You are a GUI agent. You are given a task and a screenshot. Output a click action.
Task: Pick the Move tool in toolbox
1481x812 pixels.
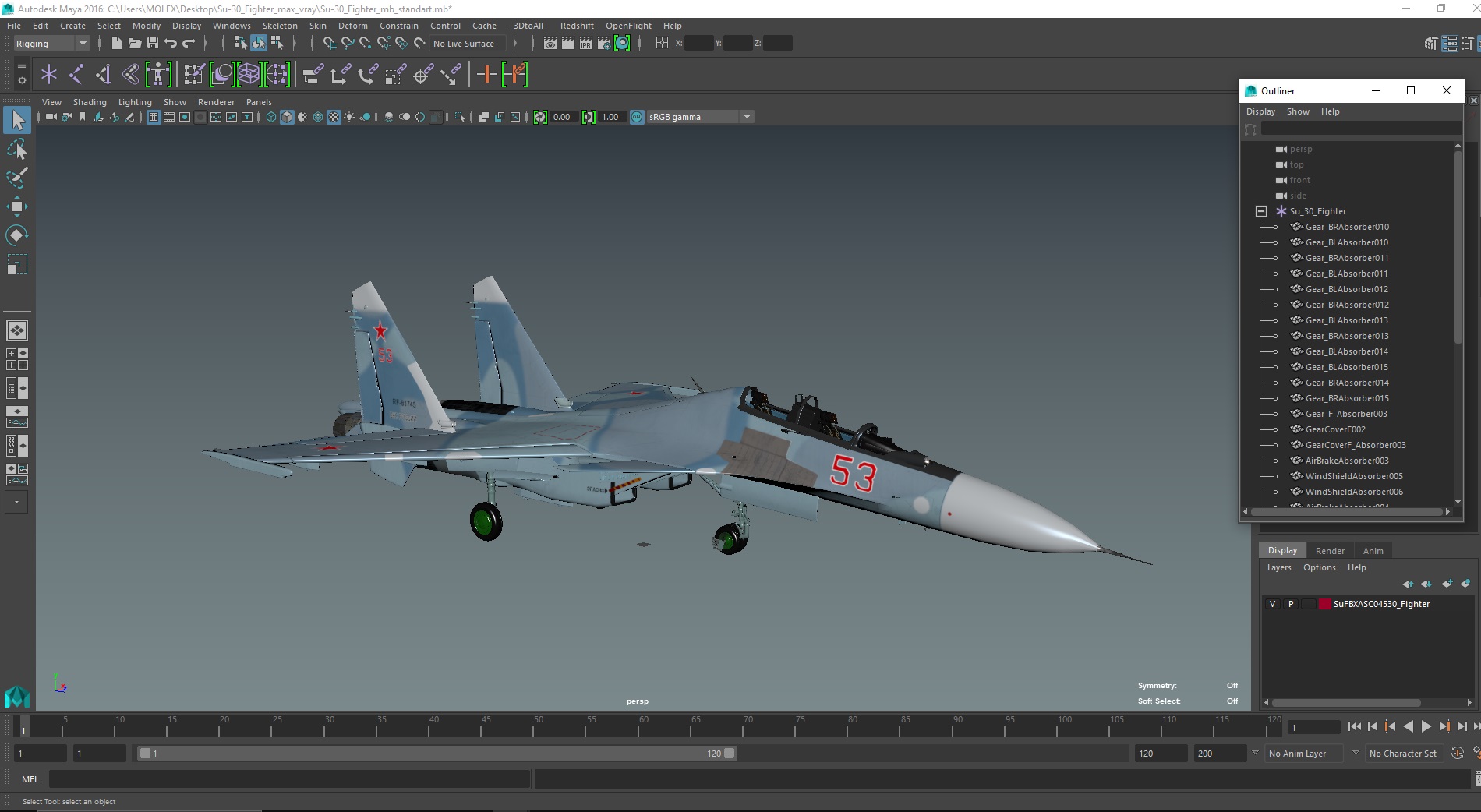tap(17, 207)
